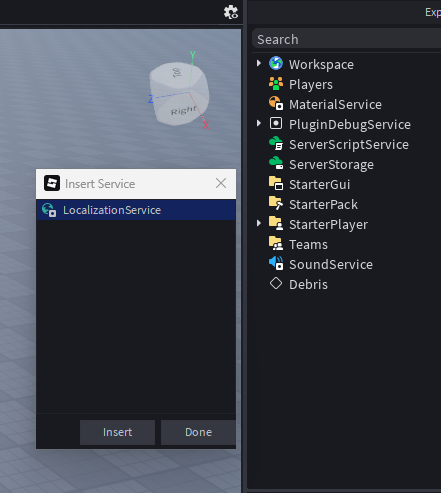
Task: Click the MaterialService icon
Action: click(276, 103)
